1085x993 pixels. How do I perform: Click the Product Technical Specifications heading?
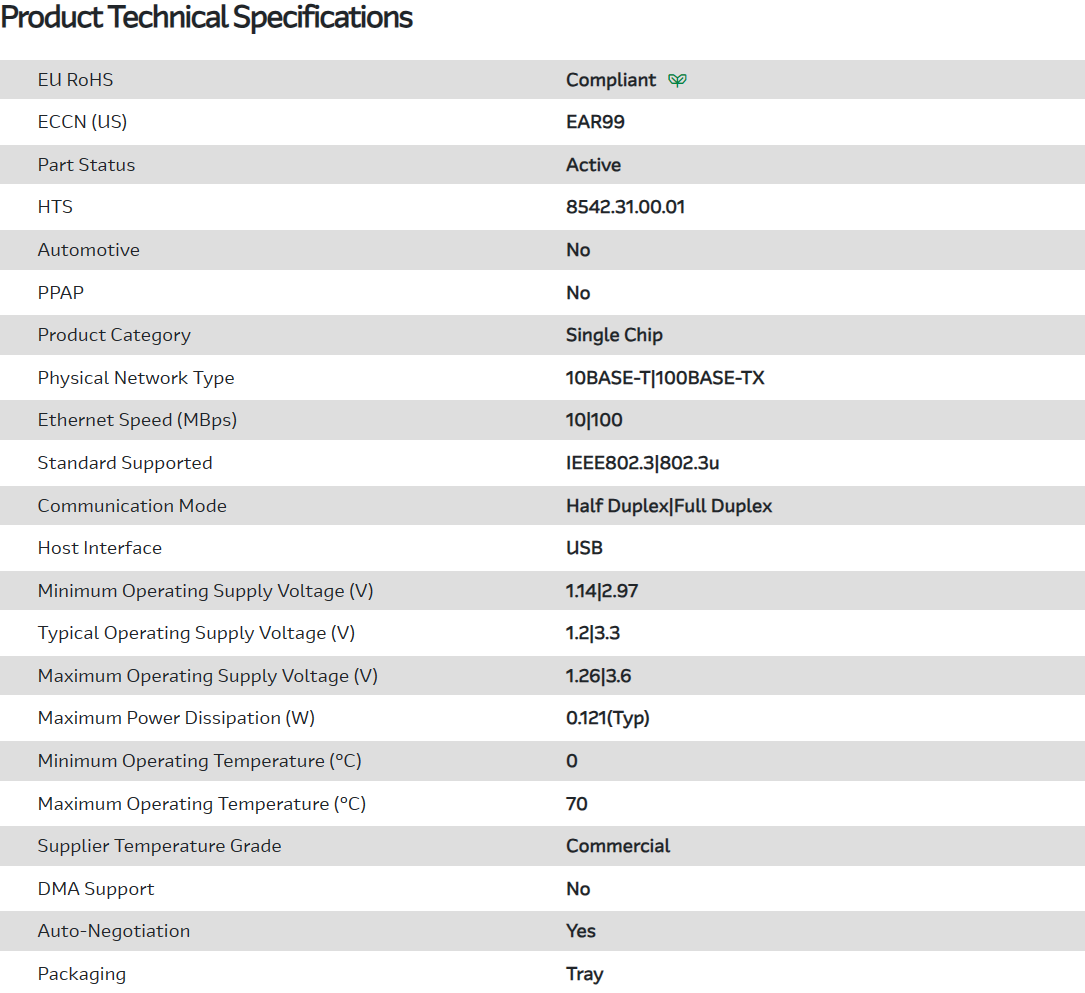[207, 18]
